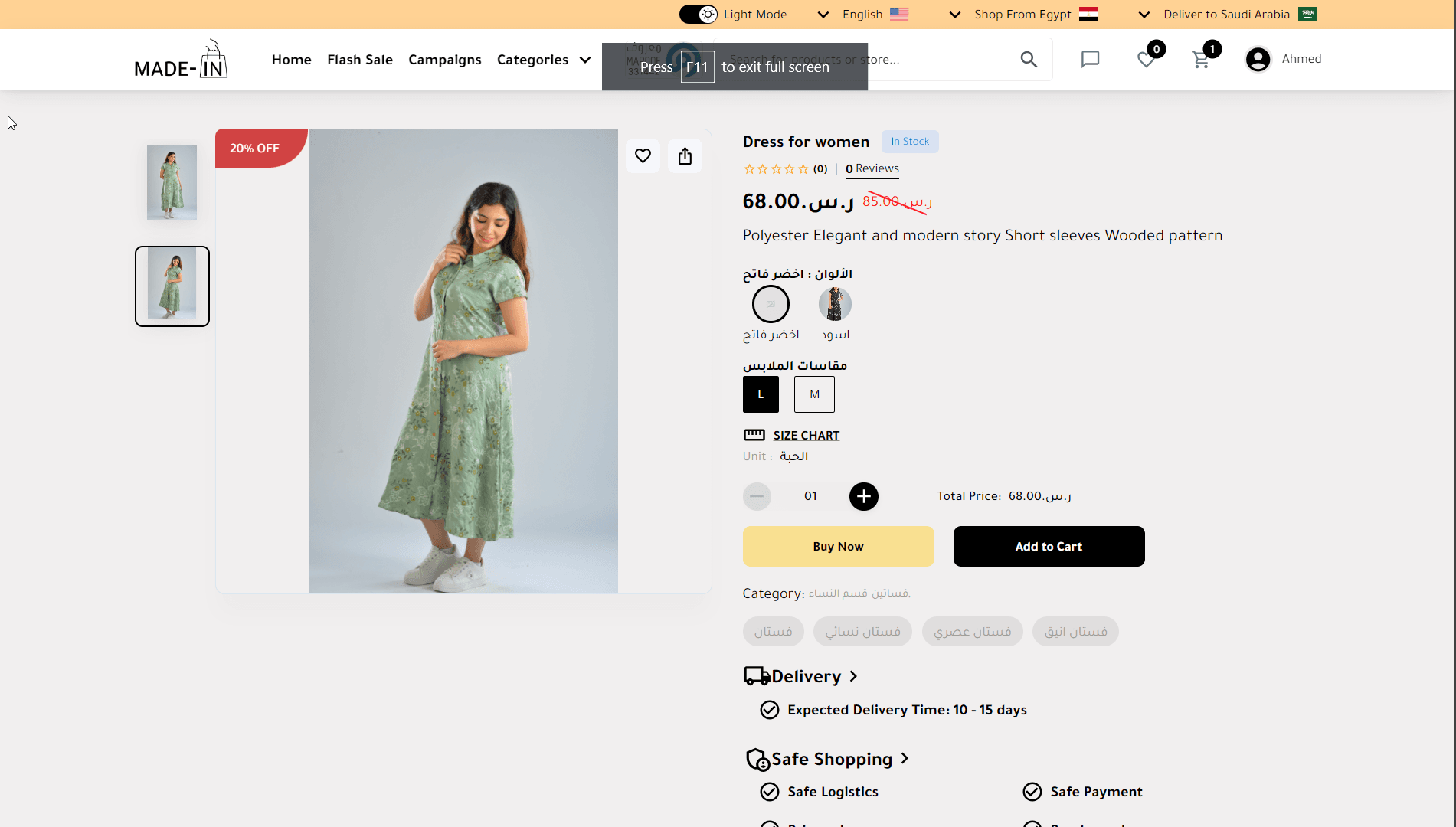Select size M option

tap(814, 394)
